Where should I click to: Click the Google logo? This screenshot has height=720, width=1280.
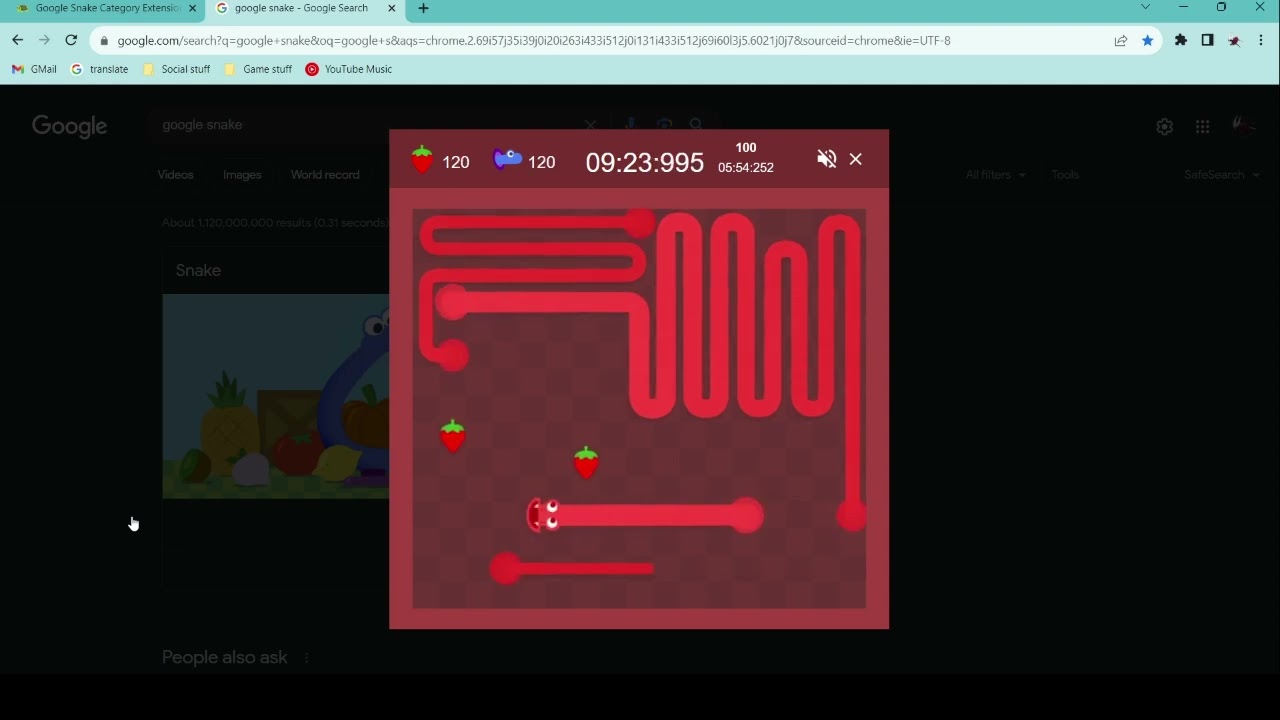(x=69, y=126)
